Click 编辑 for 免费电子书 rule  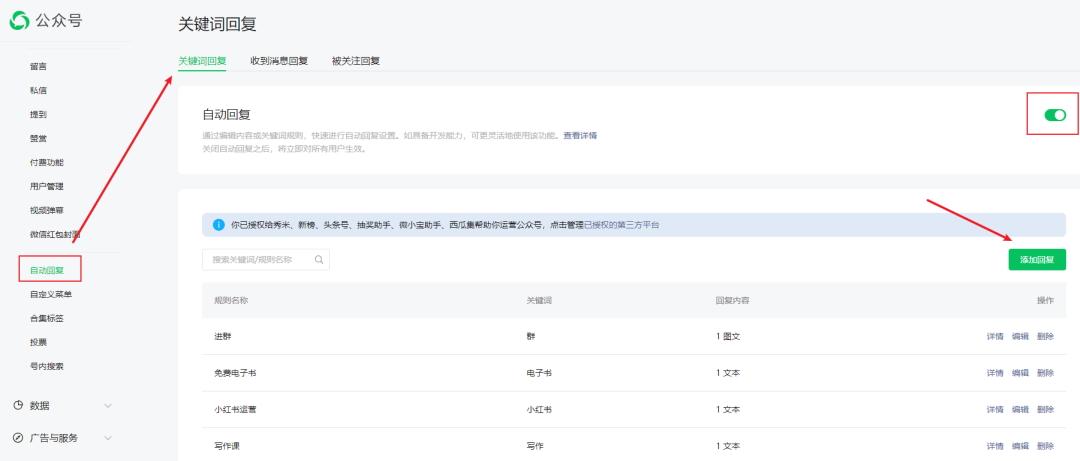point(1020,373)
